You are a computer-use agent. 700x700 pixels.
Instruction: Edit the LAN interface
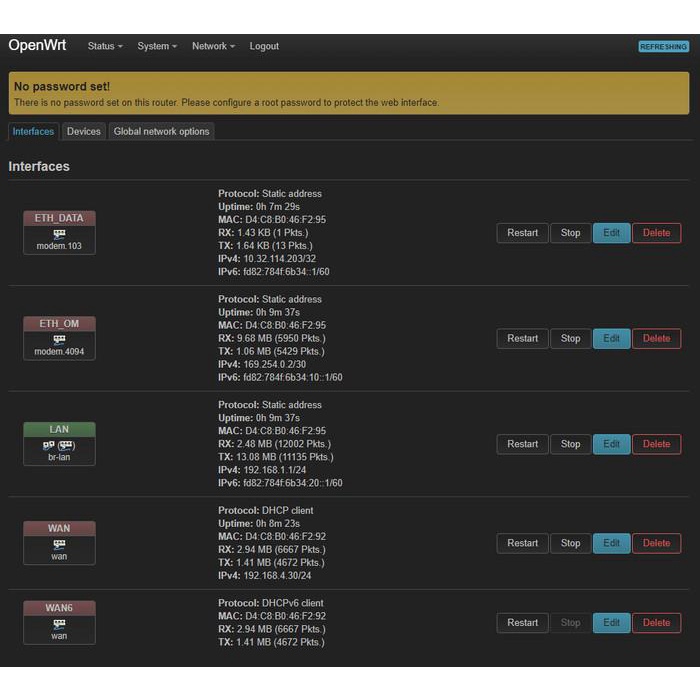pos(611,444)
